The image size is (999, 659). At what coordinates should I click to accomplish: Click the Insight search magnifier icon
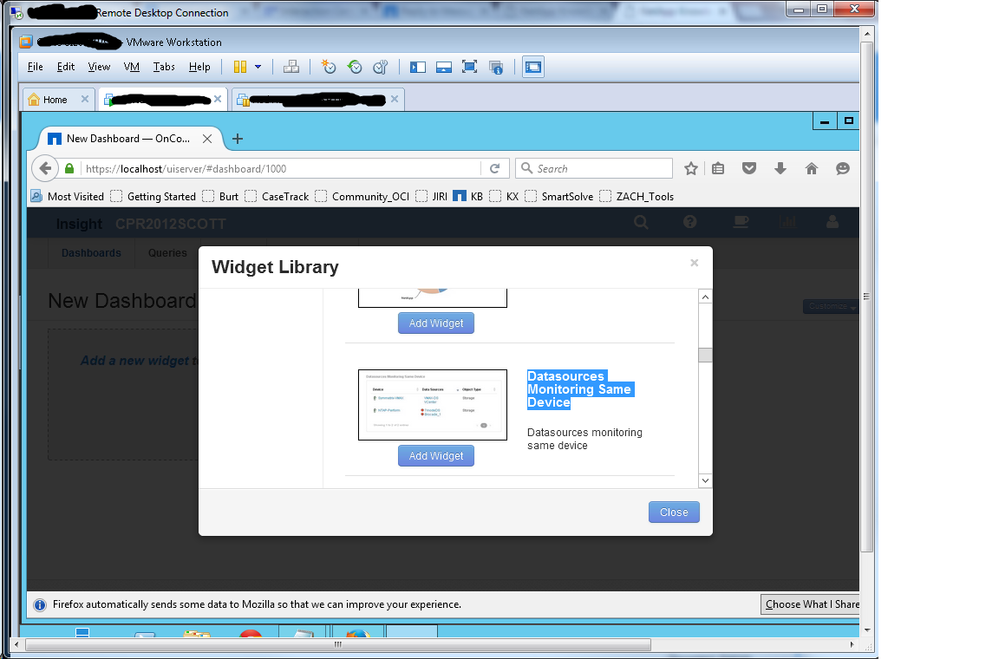pos(641,222)
